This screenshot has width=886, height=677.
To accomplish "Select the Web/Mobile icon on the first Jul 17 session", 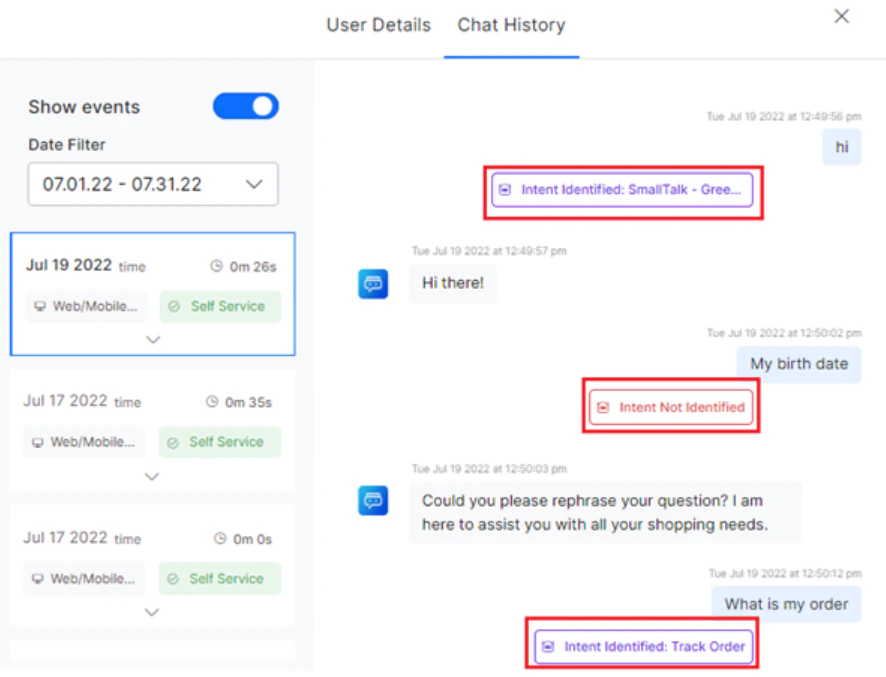I will 41,442.
